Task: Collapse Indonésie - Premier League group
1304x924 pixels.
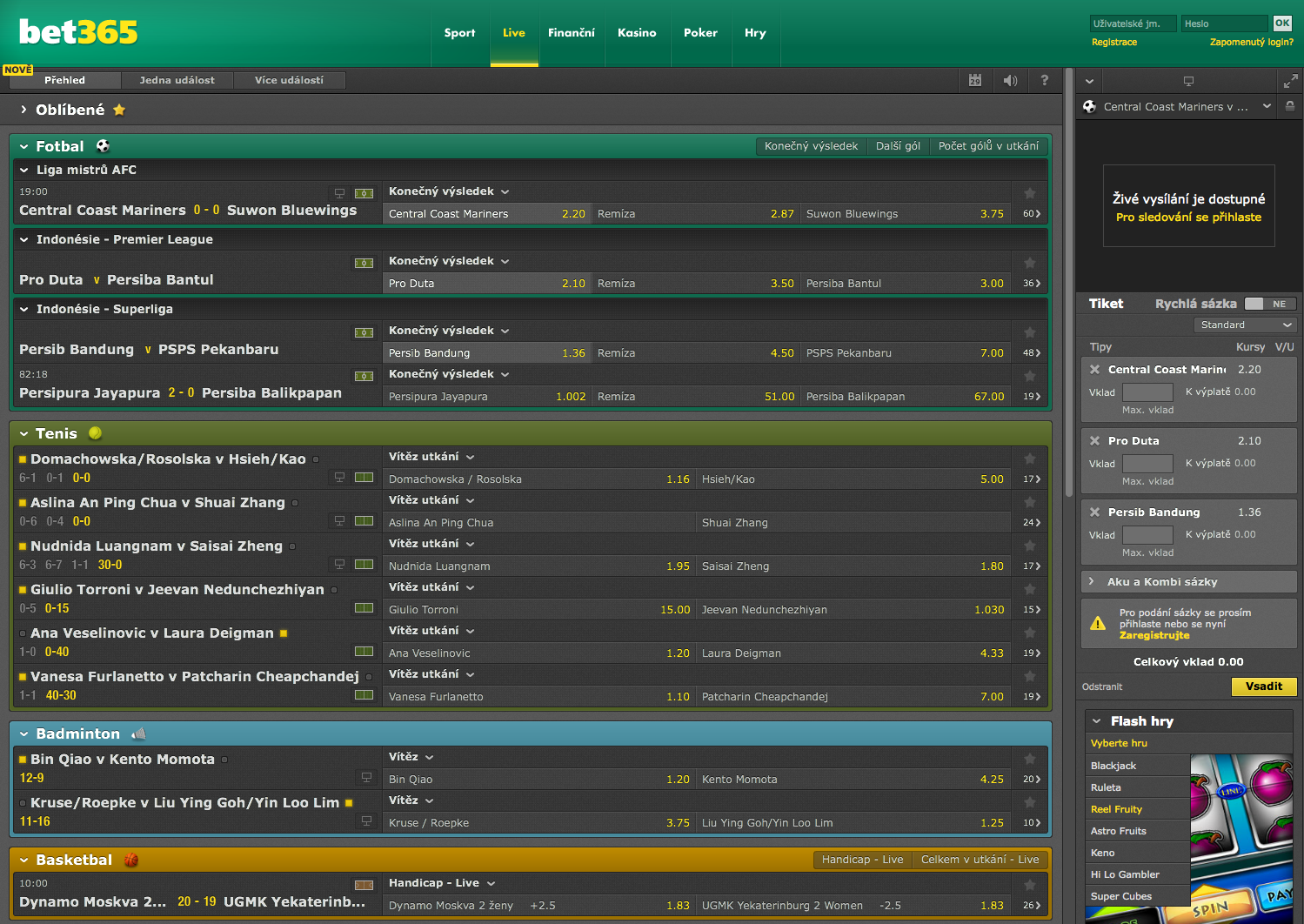Action: click(x=24, y=239)
